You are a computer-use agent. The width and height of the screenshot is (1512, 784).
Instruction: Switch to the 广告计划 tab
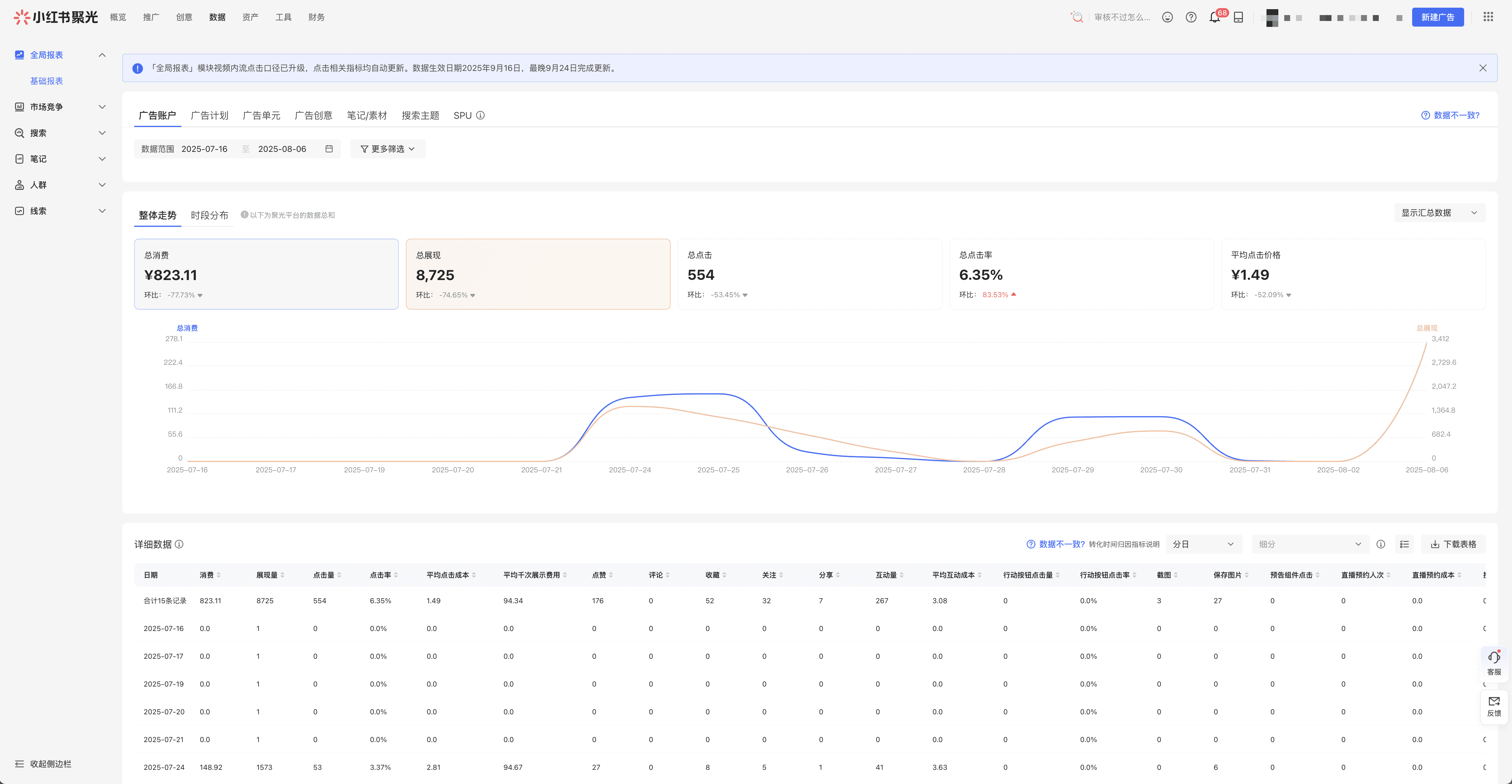tap(209, 116)
